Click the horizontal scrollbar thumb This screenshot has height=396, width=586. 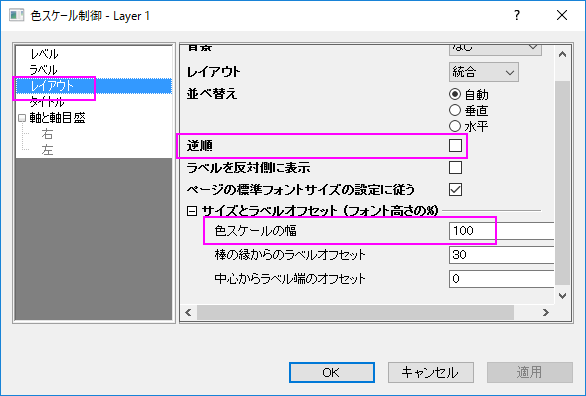click(x=355, y=312)
